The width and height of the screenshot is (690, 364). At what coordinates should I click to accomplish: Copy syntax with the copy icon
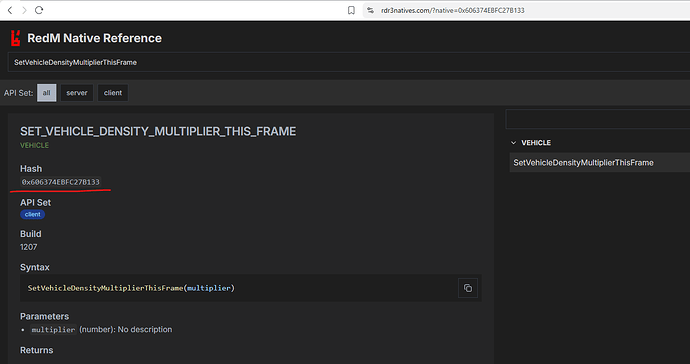(x=468, y=288)
